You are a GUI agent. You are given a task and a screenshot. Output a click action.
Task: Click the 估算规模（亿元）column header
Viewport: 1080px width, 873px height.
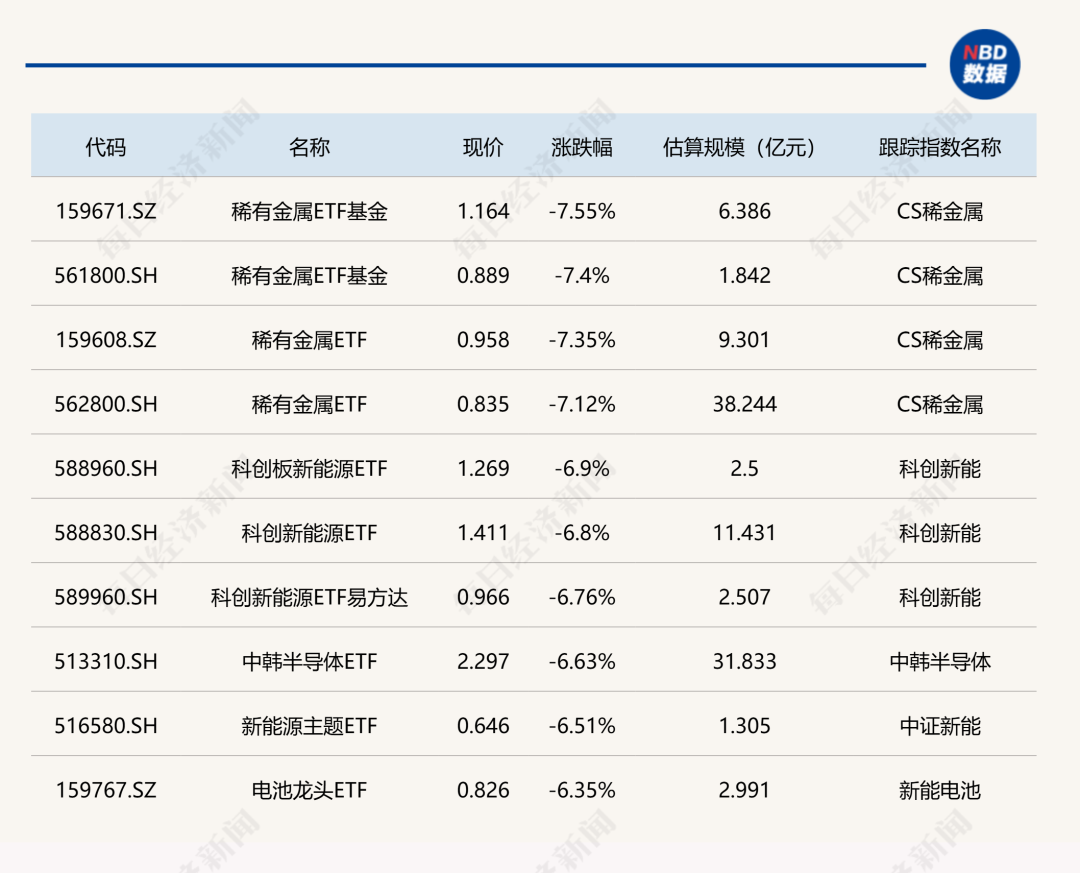(740, 145)
